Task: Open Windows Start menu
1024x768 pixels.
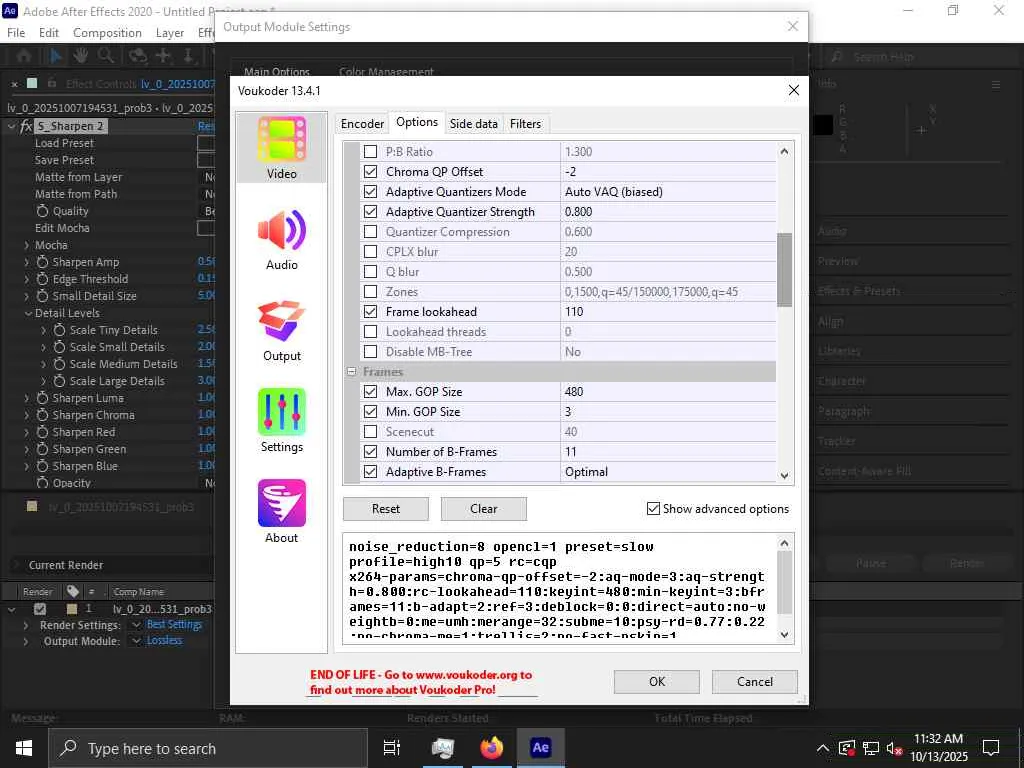Action: click(24, 748)
